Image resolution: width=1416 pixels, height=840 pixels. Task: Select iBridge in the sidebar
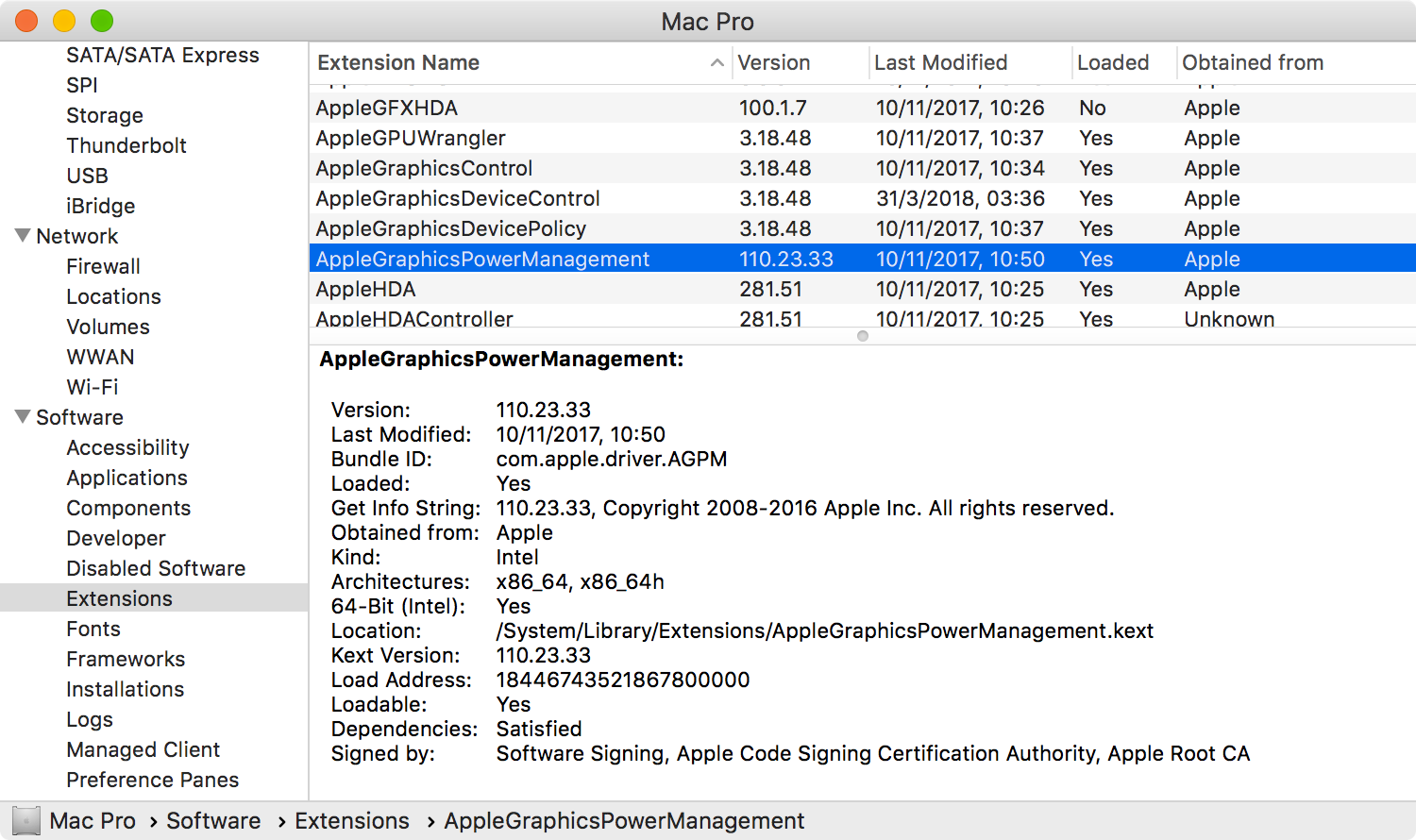pyautogui.click(x=100, y=206)
